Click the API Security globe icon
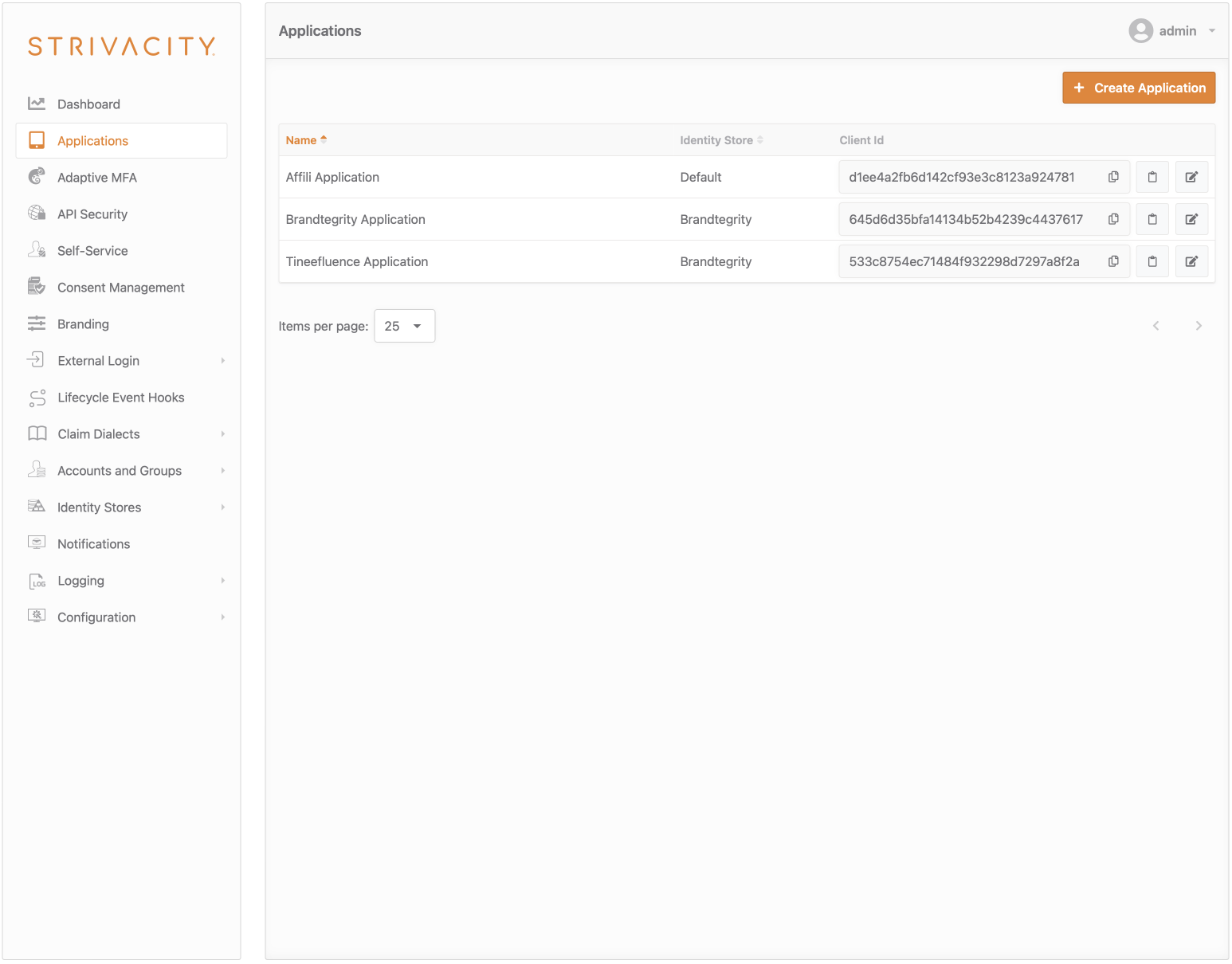 37,214
